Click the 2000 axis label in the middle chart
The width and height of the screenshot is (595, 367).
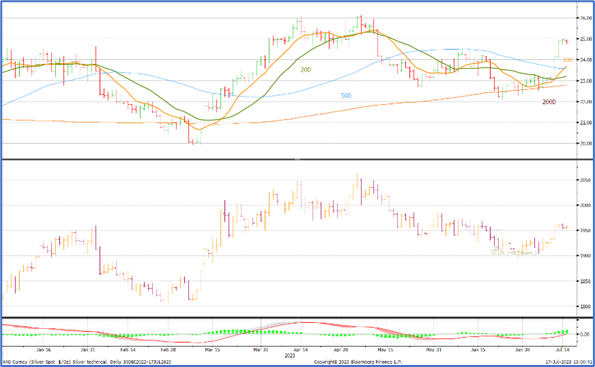click(x=586, y=205)
